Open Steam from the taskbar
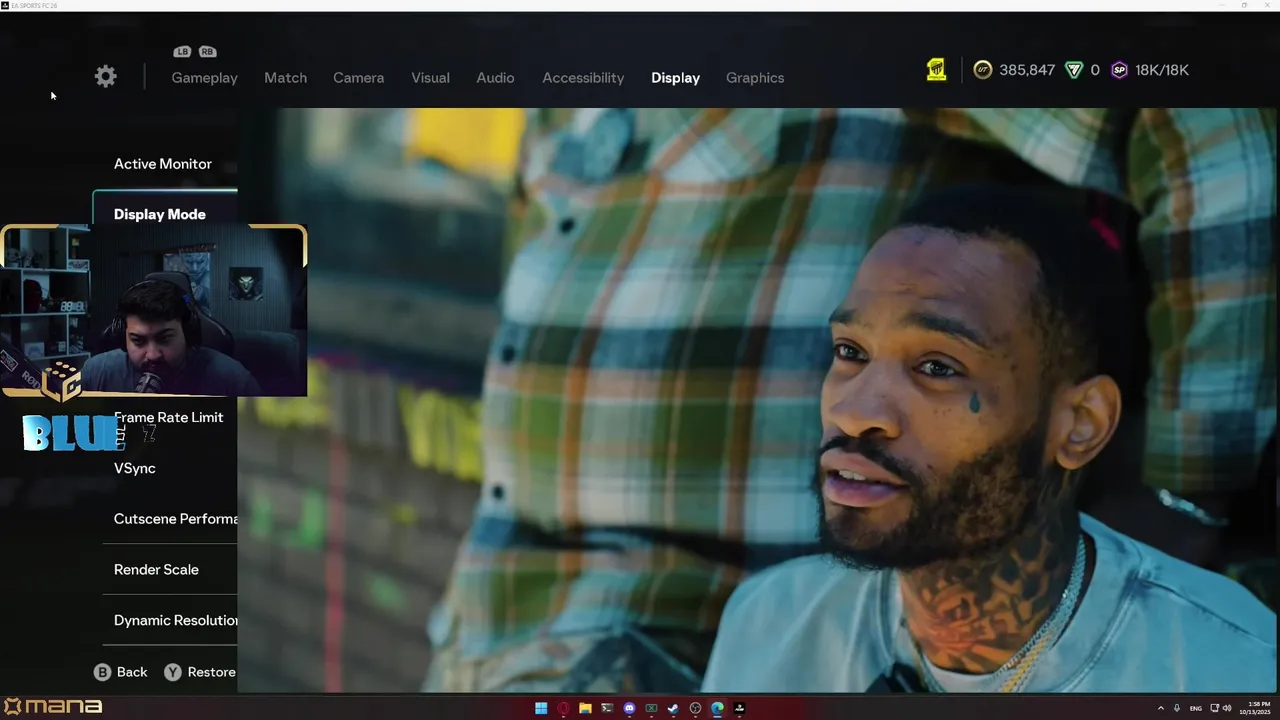The image size is (1280, 720). (x=673, y=708)
